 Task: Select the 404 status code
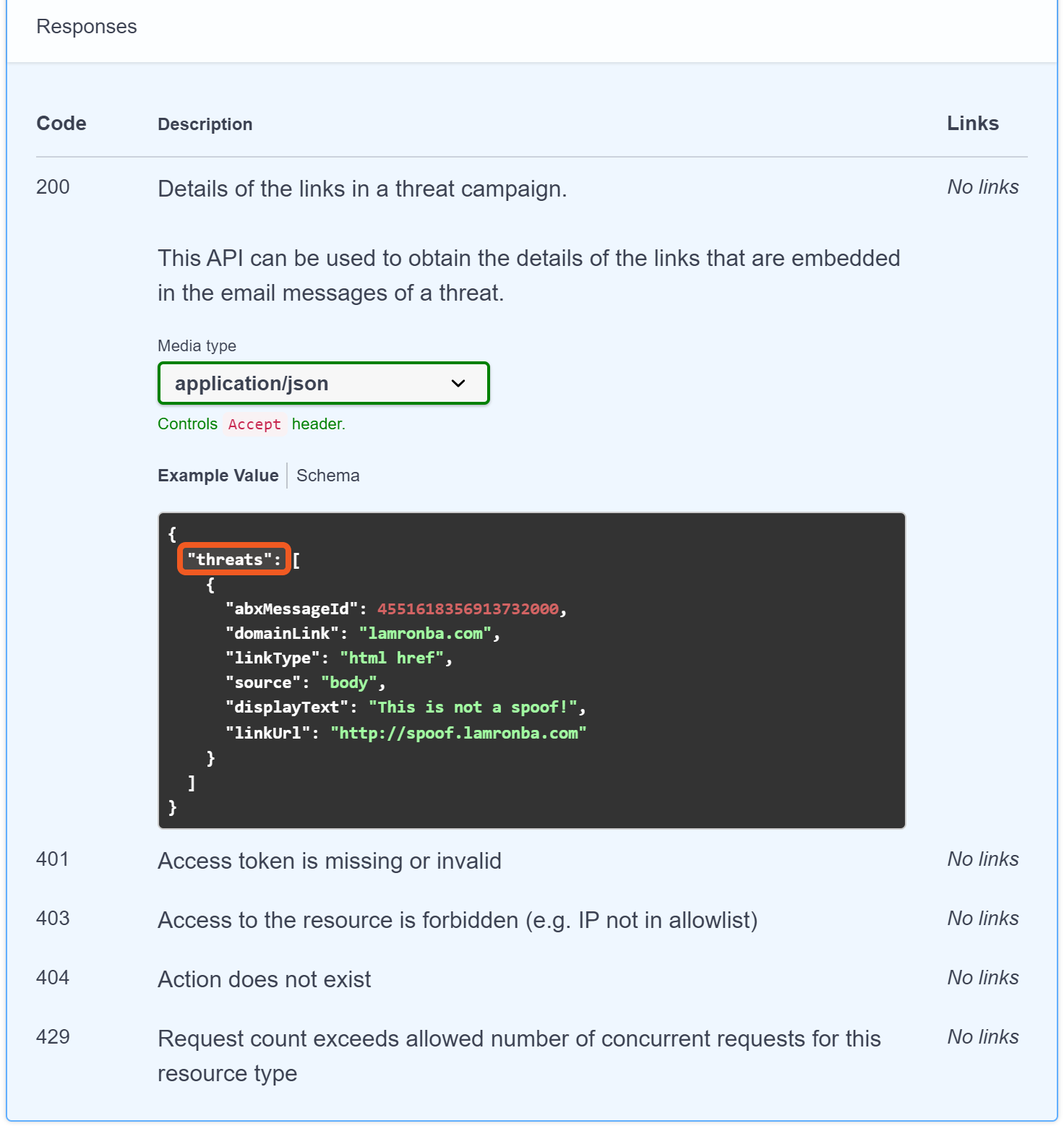[x=53, y=978]
